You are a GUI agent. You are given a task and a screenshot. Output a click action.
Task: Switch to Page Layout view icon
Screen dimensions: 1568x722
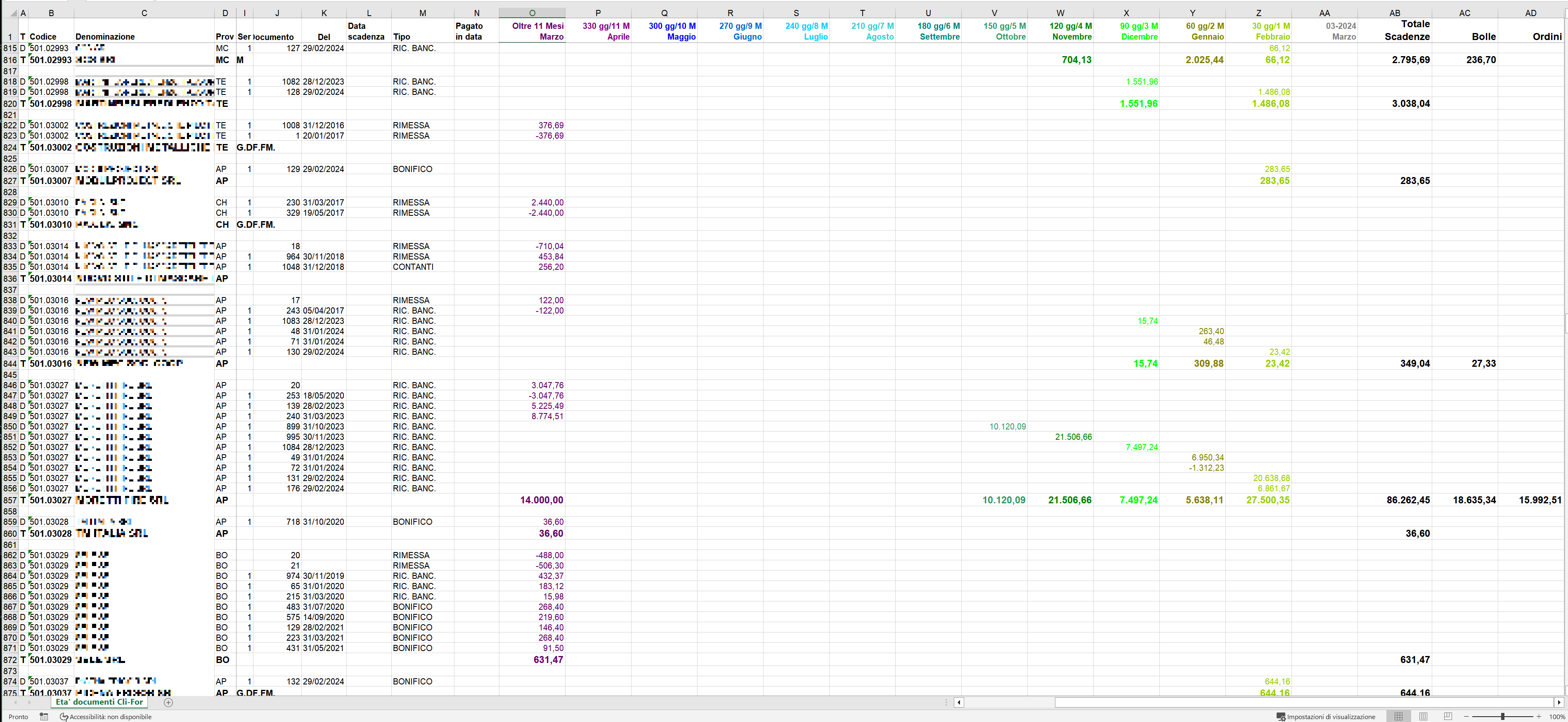click(1423, 717)
